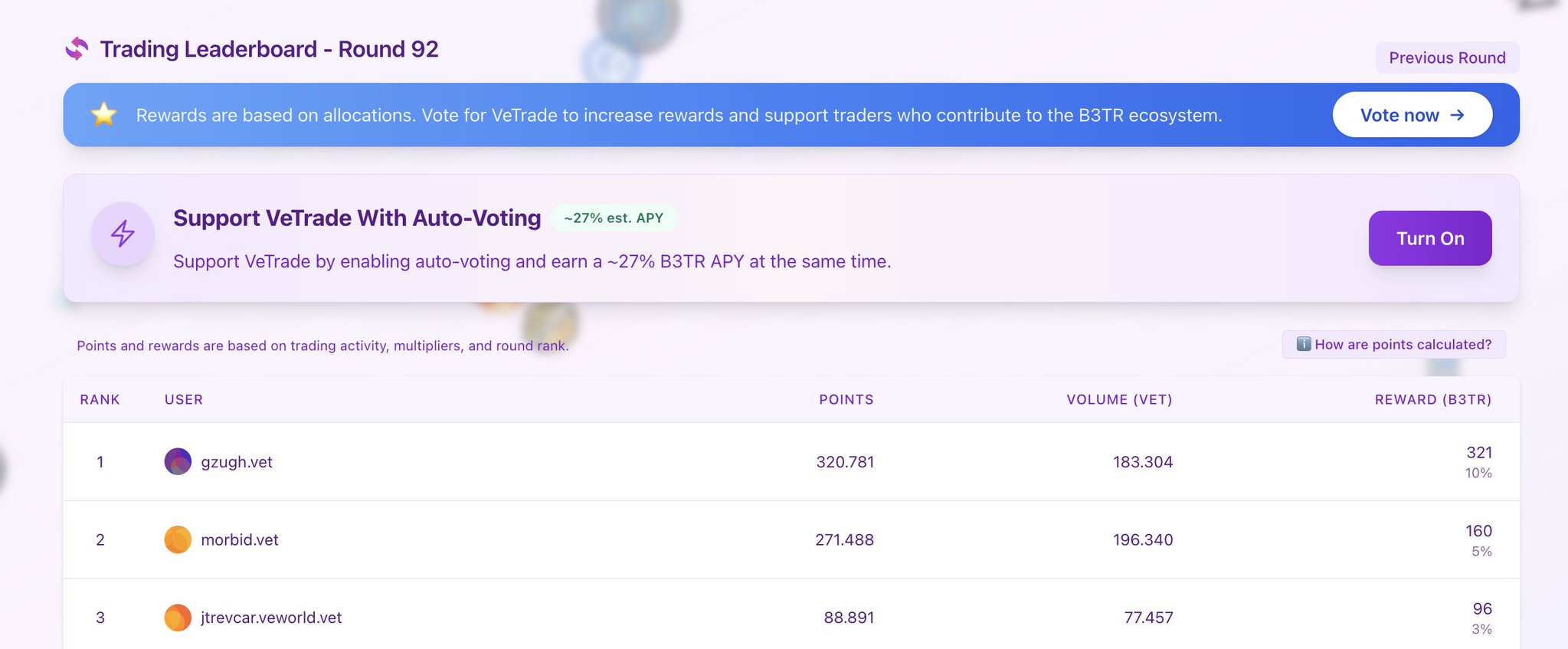
Task: Click gzugh.vet avatar icon
Action: pyautogui.click(x=178, y=462)
